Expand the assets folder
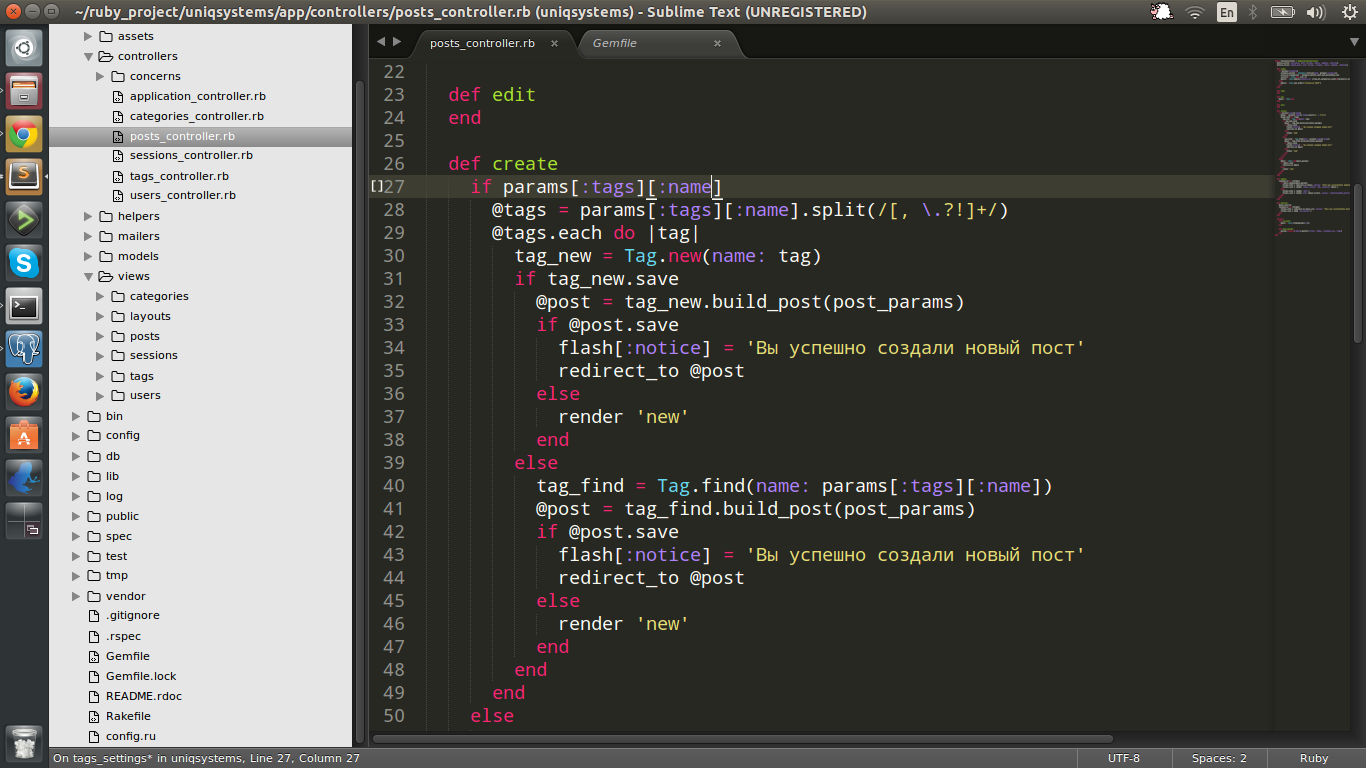The image size is (1366, 768). tap(89, 36)
